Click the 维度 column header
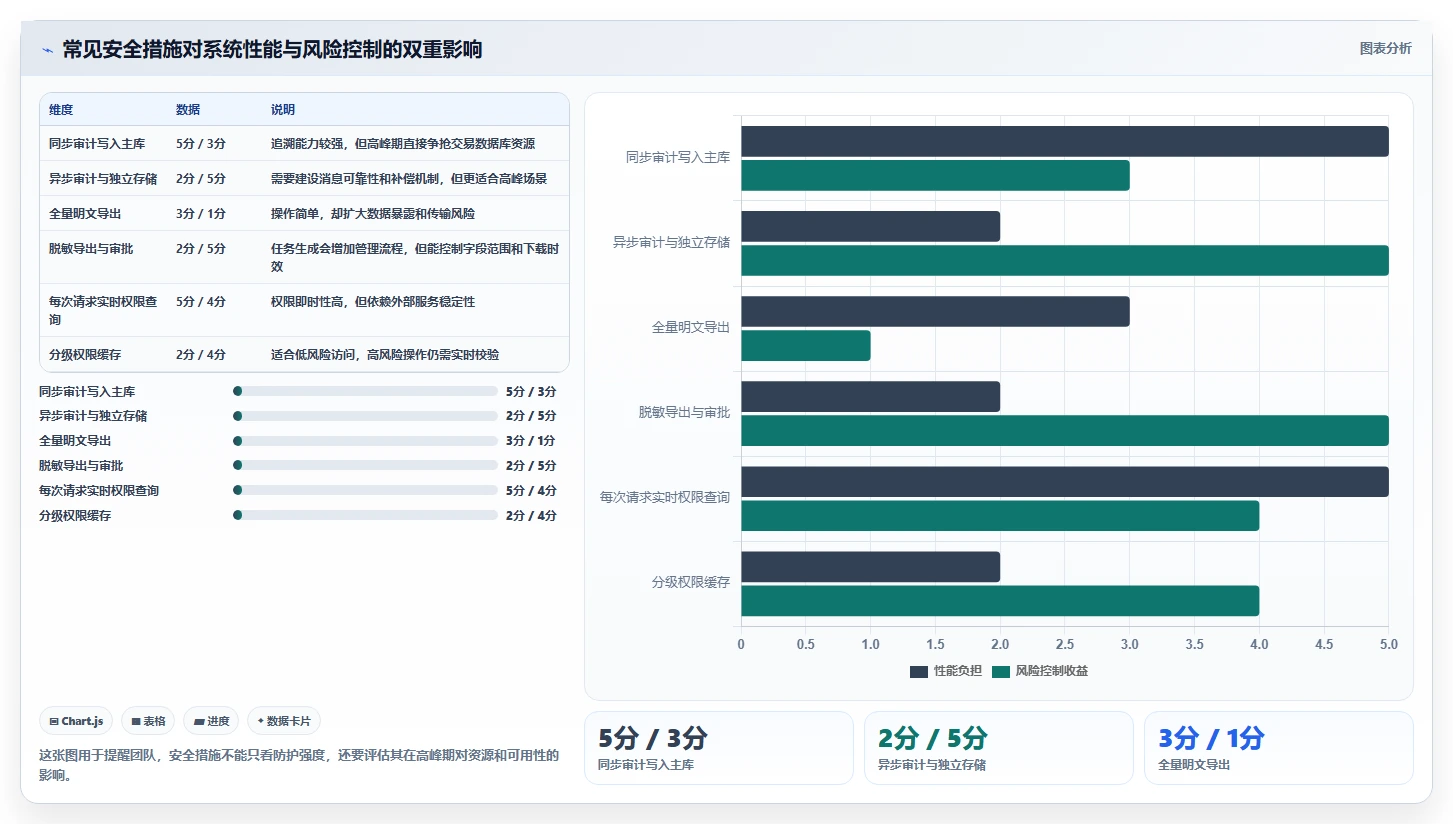Viewport: 1453px width, 824px height. click(x=61, y=109)
